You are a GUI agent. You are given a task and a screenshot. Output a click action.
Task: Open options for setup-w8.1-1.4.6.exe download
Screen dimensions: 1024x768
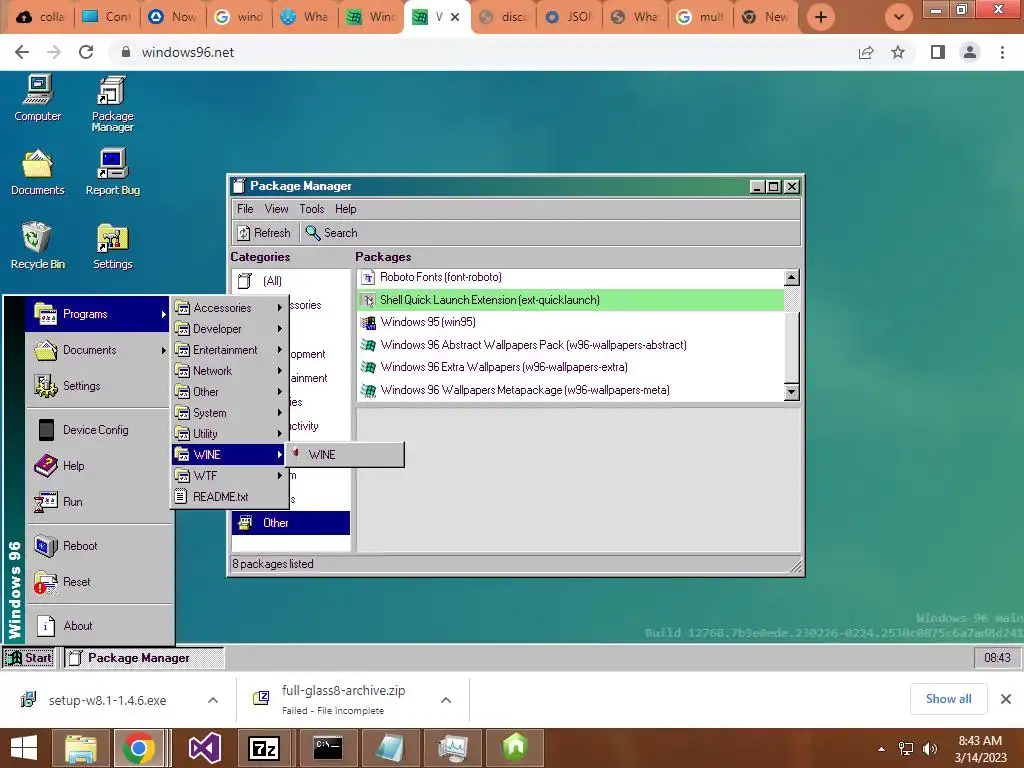click(213, 700)
